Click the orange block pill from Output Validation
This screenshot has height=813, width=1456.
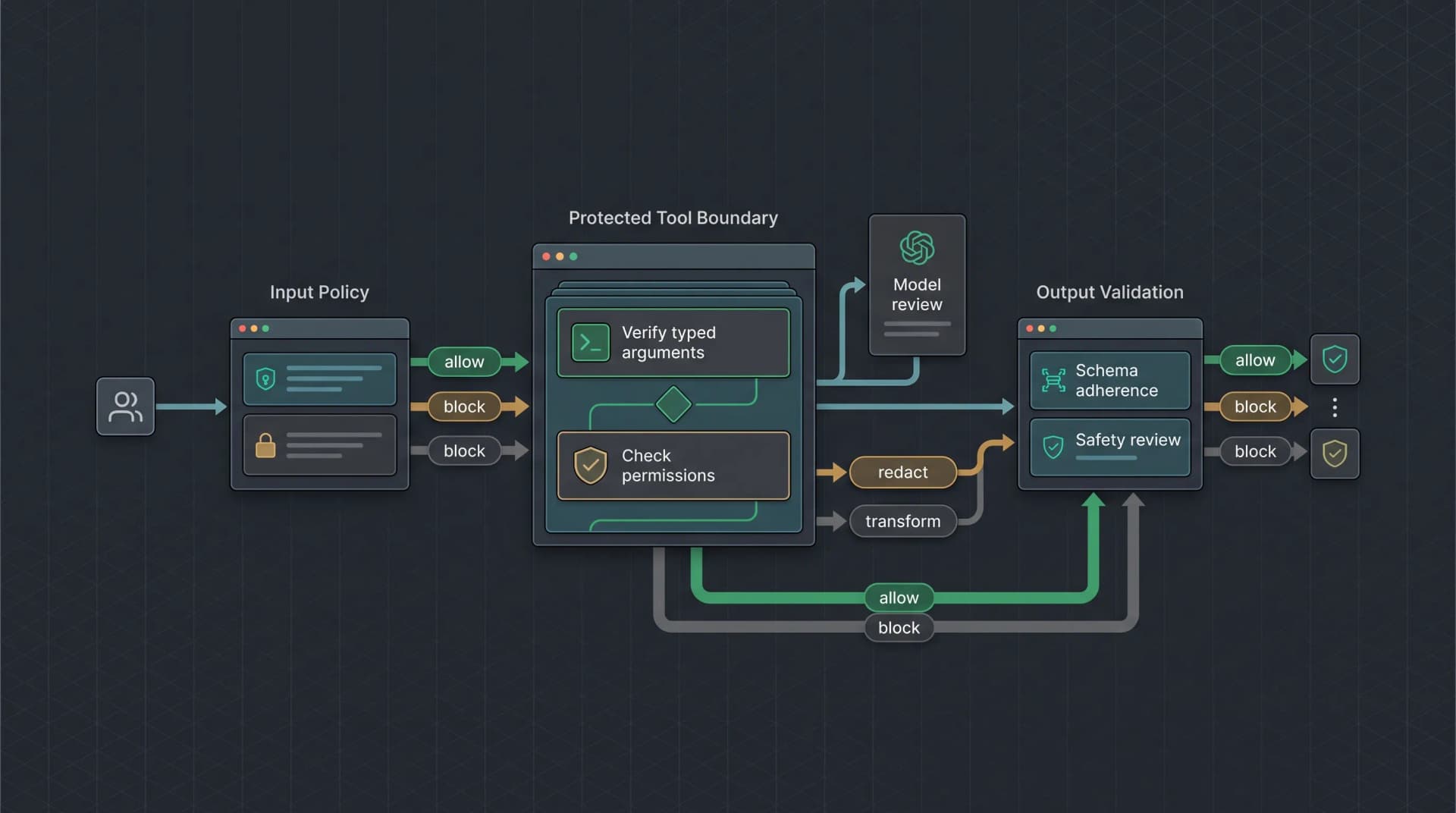(x=1255, y=406)
